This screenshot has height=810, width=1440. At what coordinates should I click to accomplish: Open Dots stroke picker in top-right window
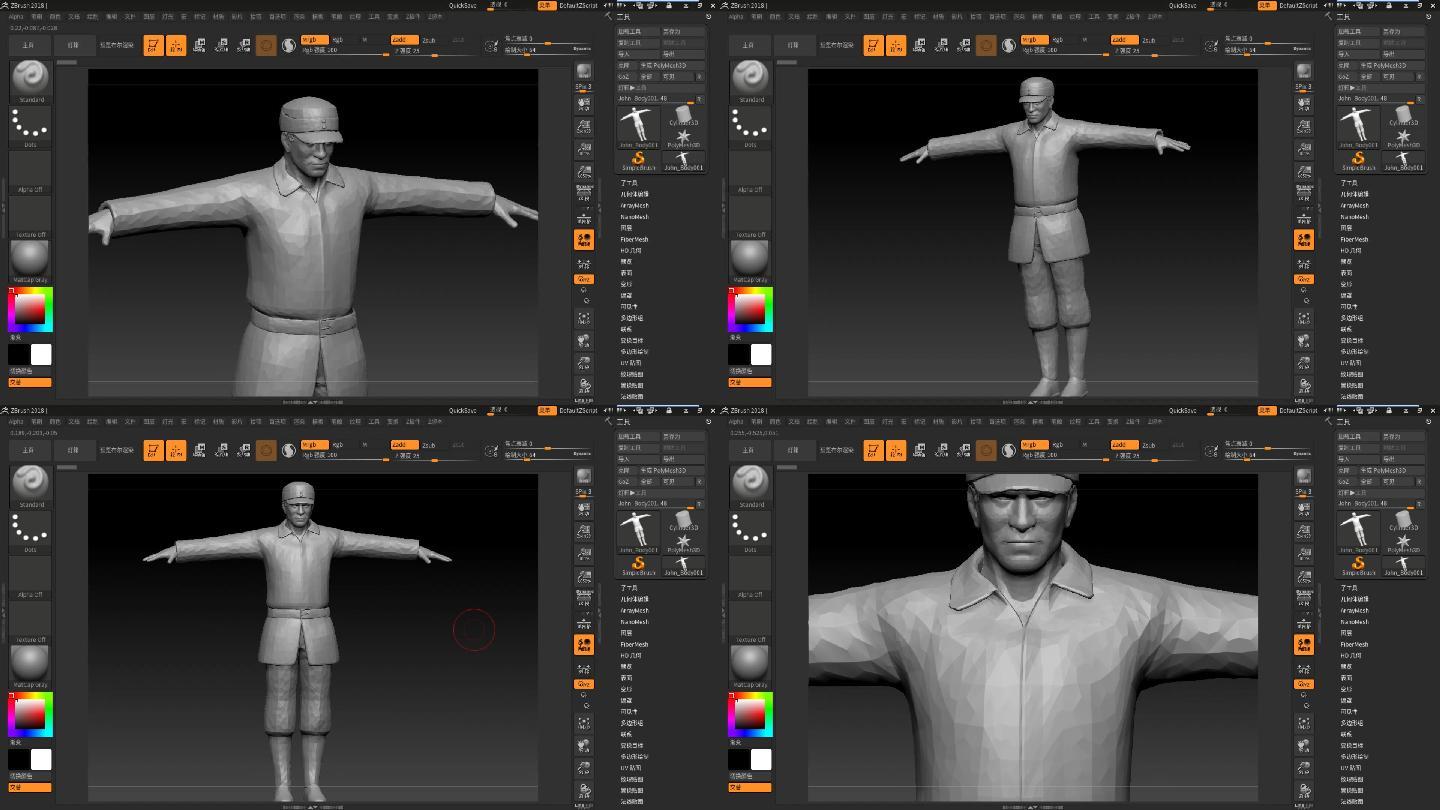pos(750,125)
